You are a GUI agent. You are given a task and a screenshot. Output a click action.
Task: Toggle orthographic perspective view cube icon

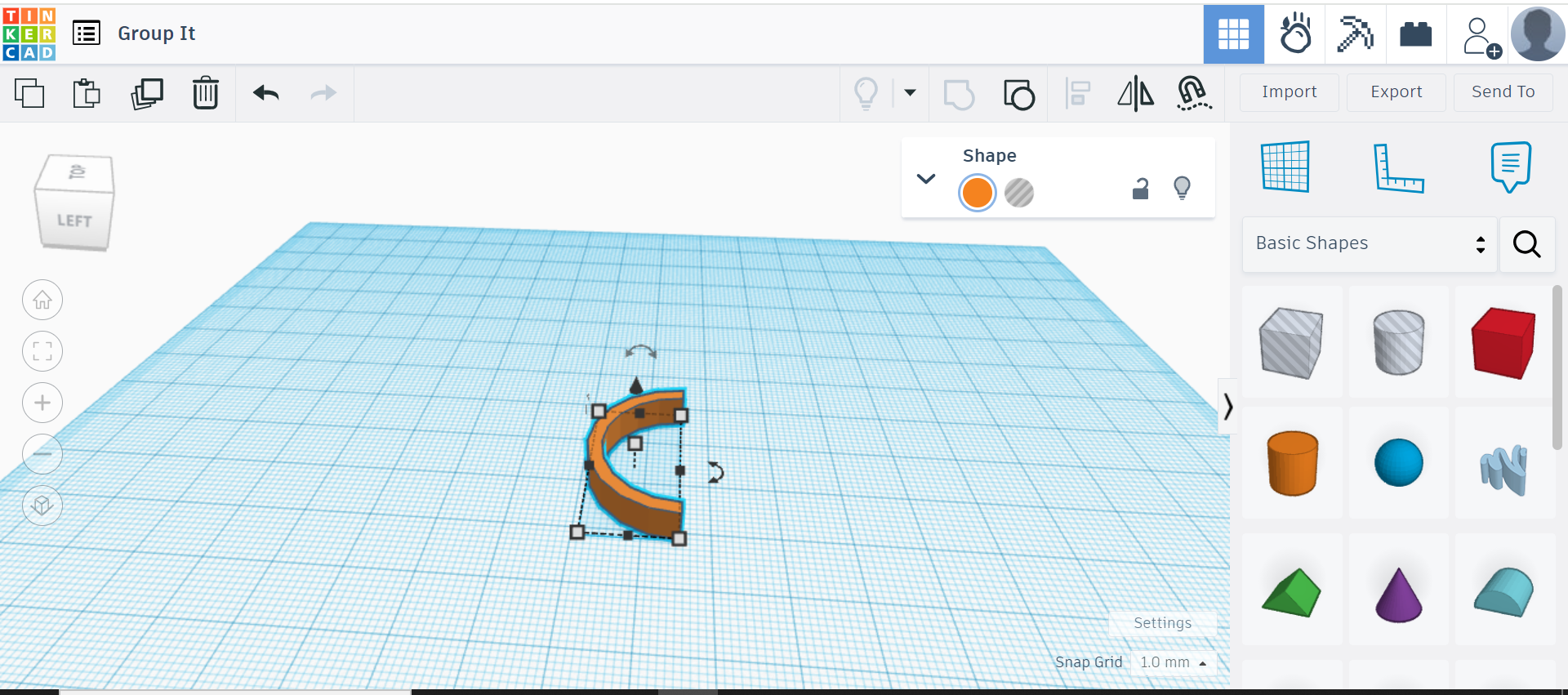42,506
